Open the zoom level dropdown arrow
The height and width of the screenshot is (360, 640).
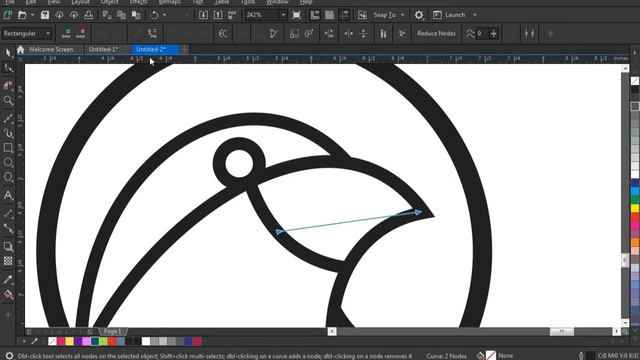(283, 15)
